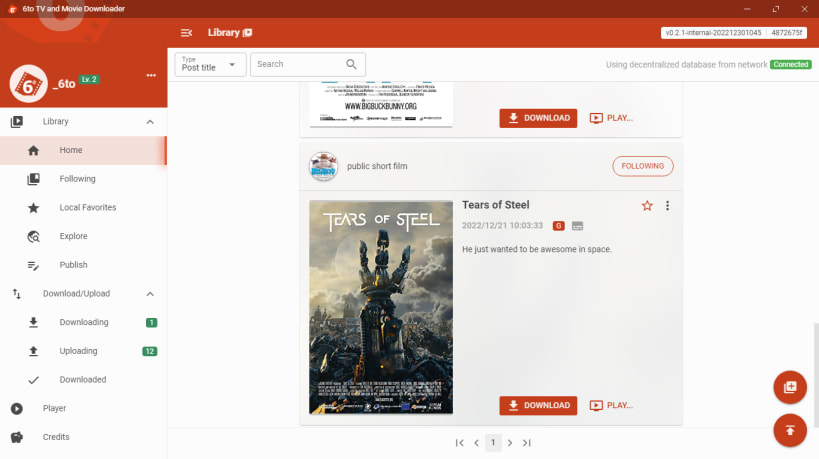Screen dimensions: 819x459
Task: Favorite Tears of Steel with star icon
Action: tap(647, 206)
